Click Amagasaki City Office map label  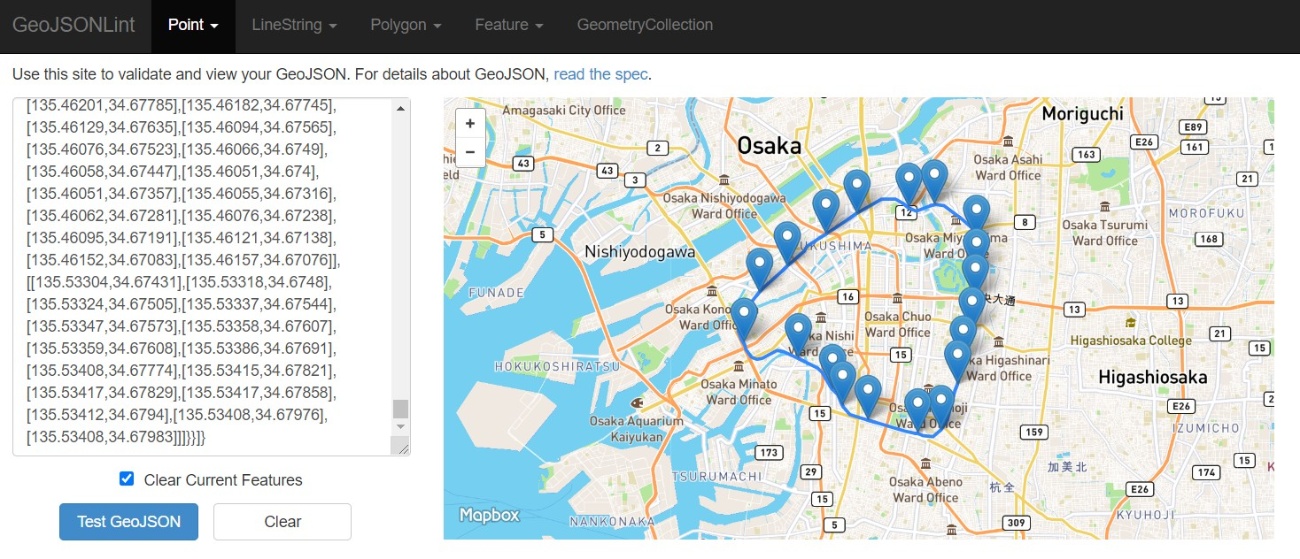(563, 110)
